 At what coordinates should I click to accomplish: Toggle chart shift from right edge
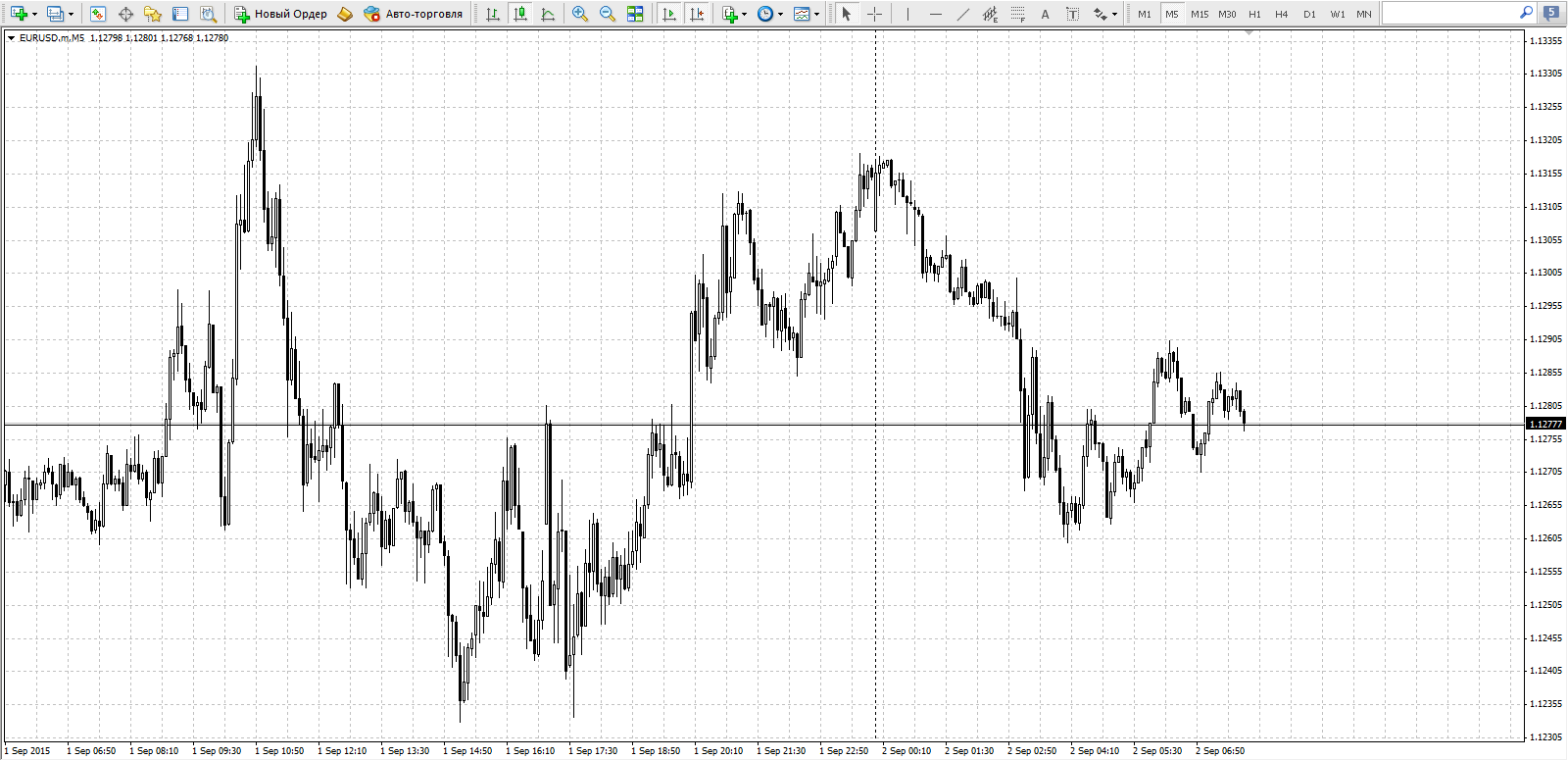coord(697,14)
